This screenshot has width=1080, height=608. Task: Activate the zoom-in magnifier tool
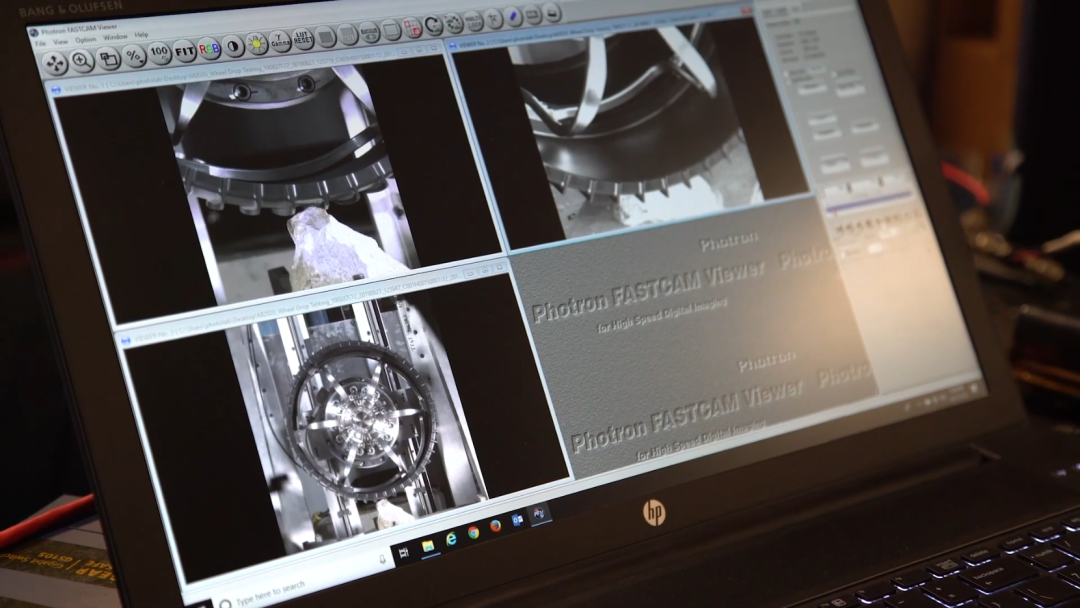click(82, 61)
